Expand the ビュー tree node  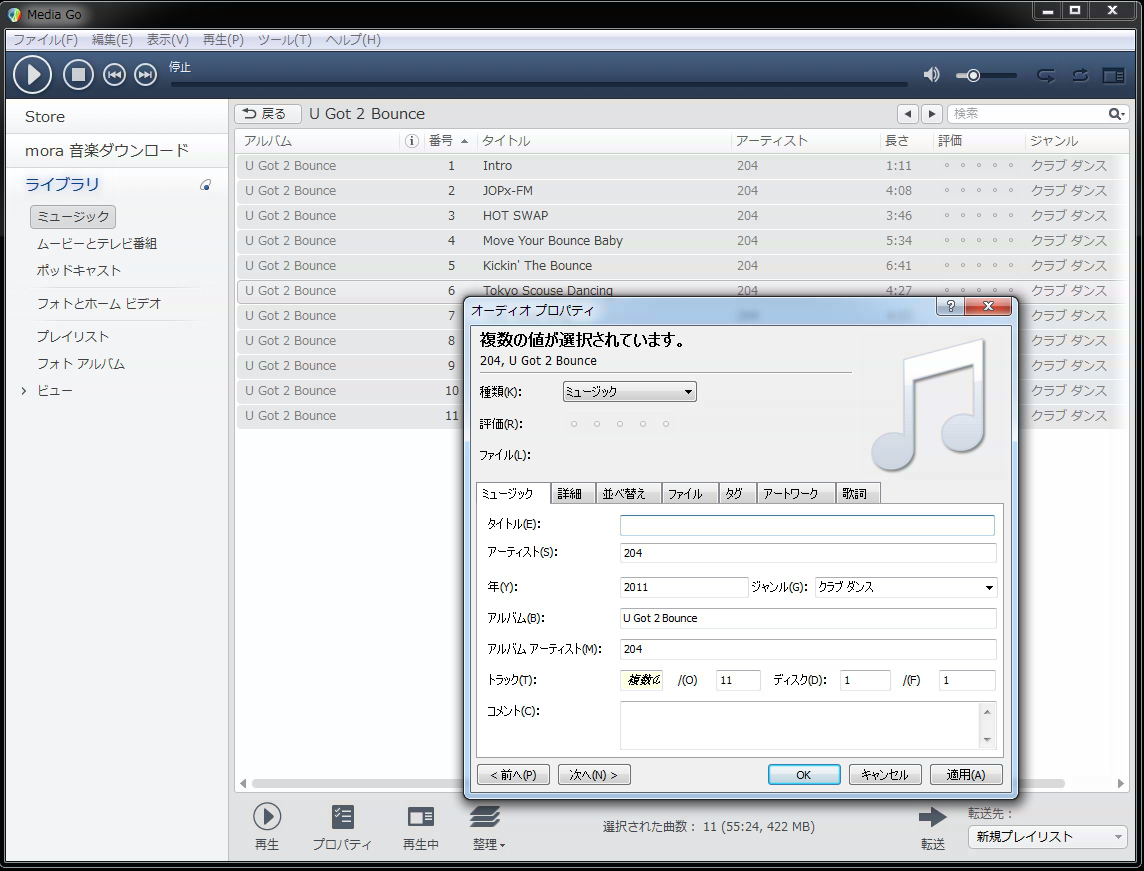coord(24,391)
